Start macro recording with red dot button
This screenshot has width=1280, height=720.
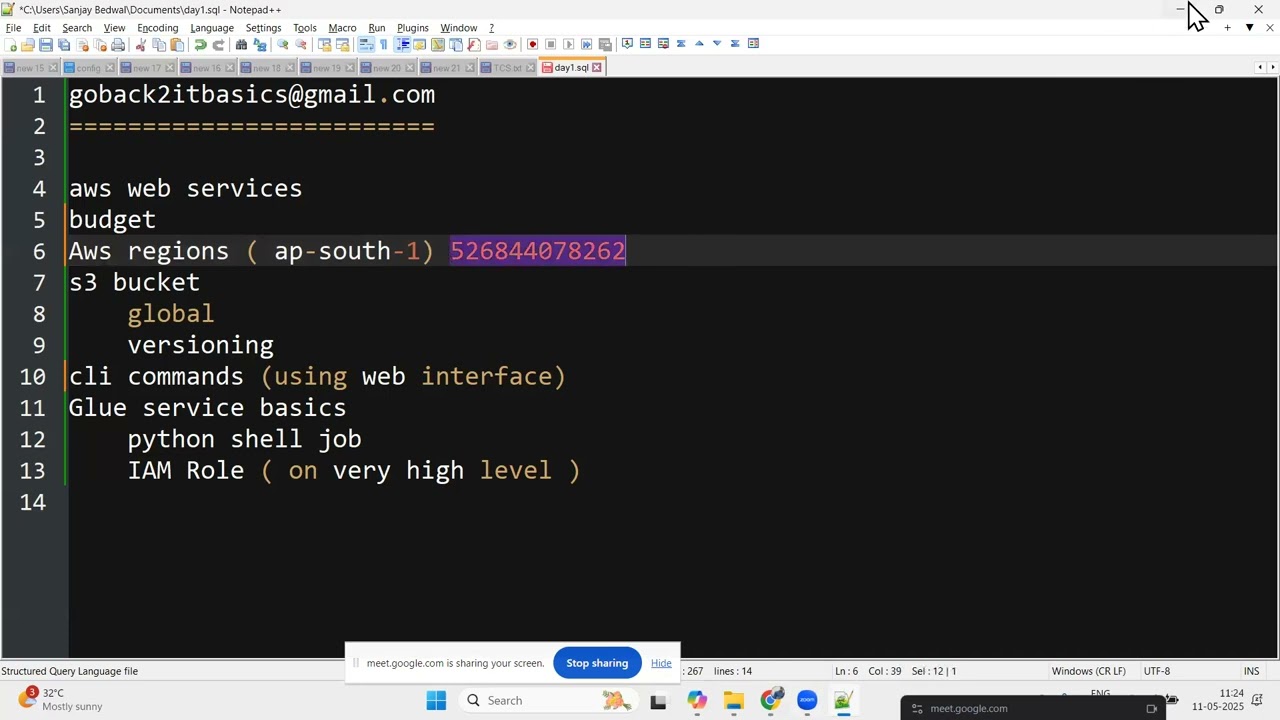533,44
